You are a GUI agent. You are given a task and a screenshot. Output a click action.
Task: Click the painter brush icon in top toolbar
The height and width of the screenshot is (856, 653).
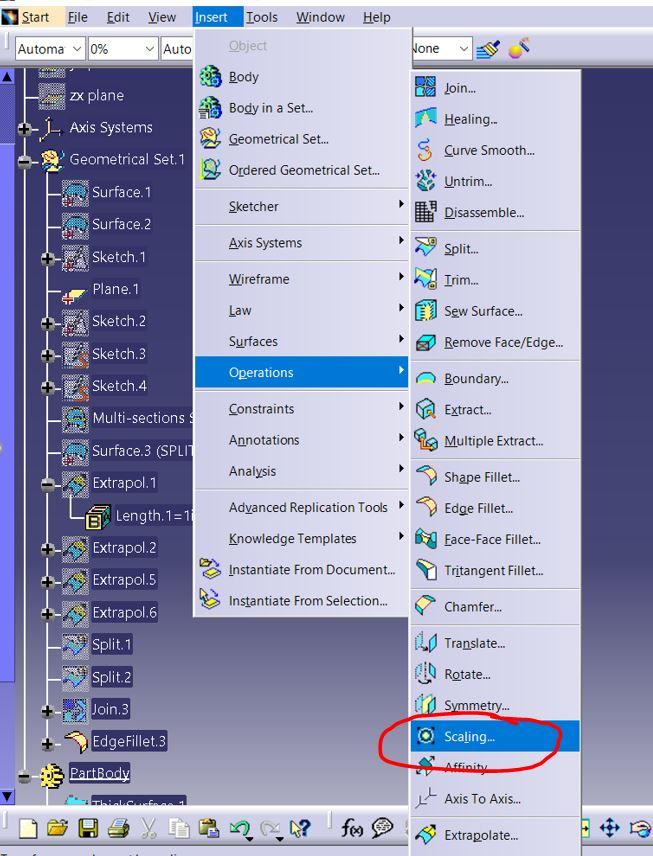[x=488, y=48]
